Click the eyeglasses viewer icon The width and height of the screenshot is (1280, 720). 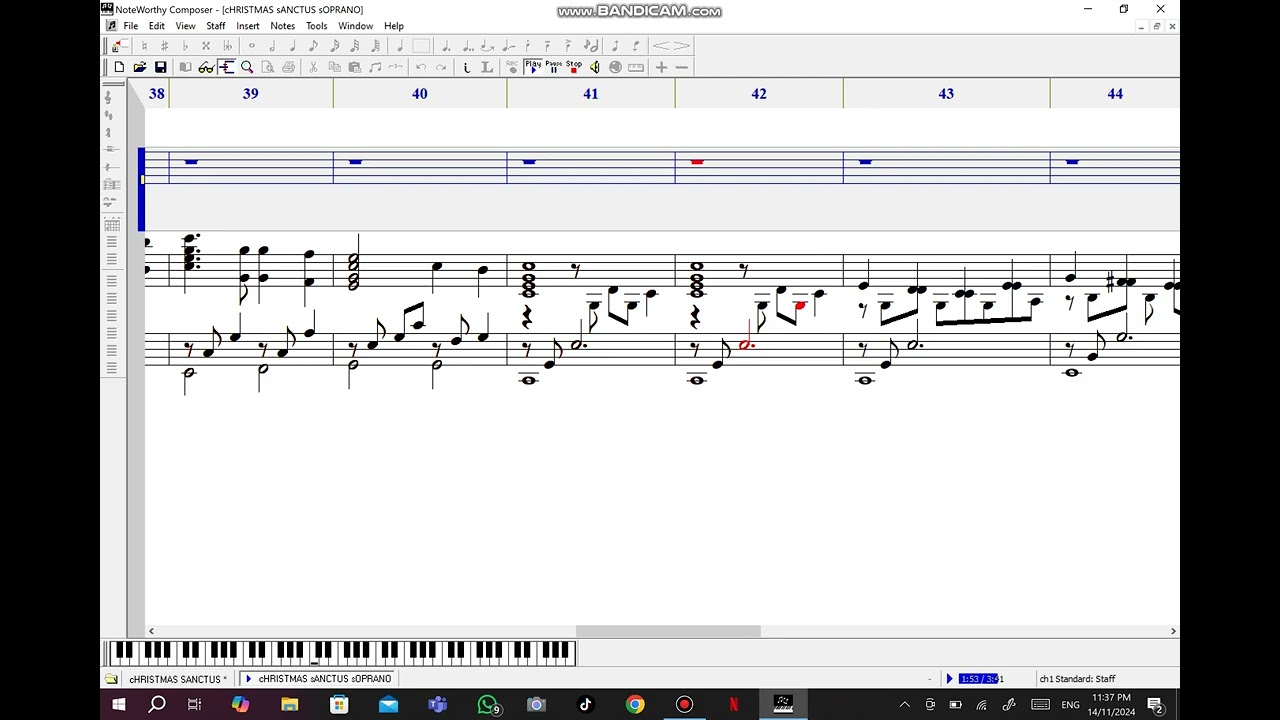(206, 67)
